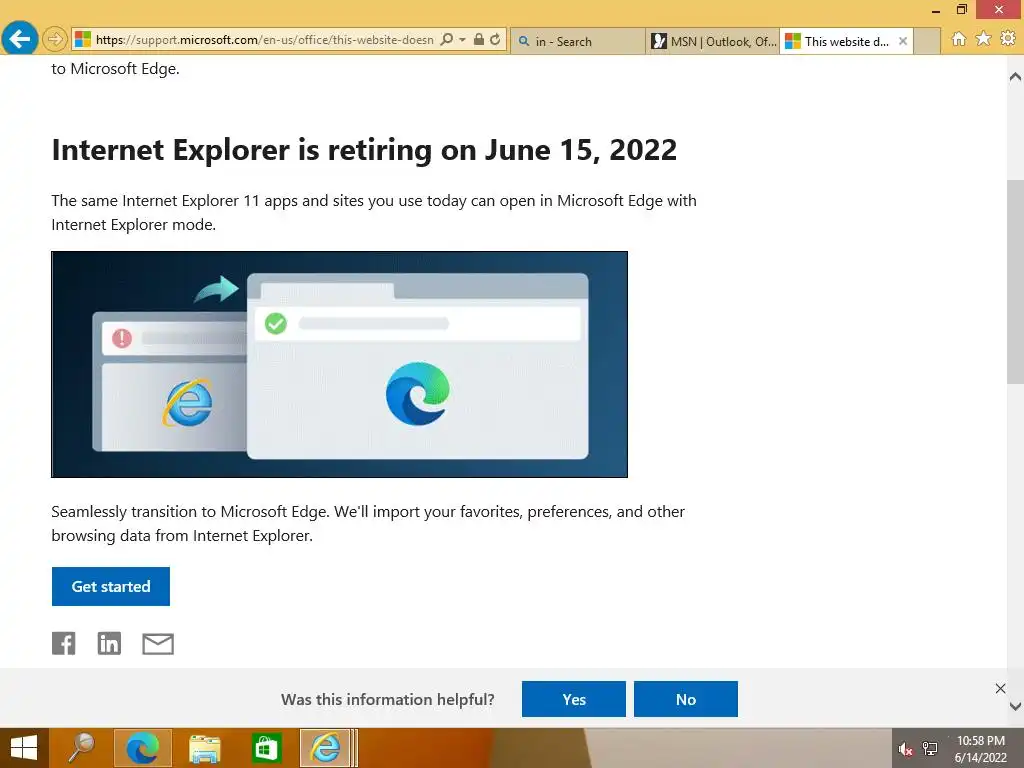Dismiss the feedback bar with X

tap(1000, 688)
